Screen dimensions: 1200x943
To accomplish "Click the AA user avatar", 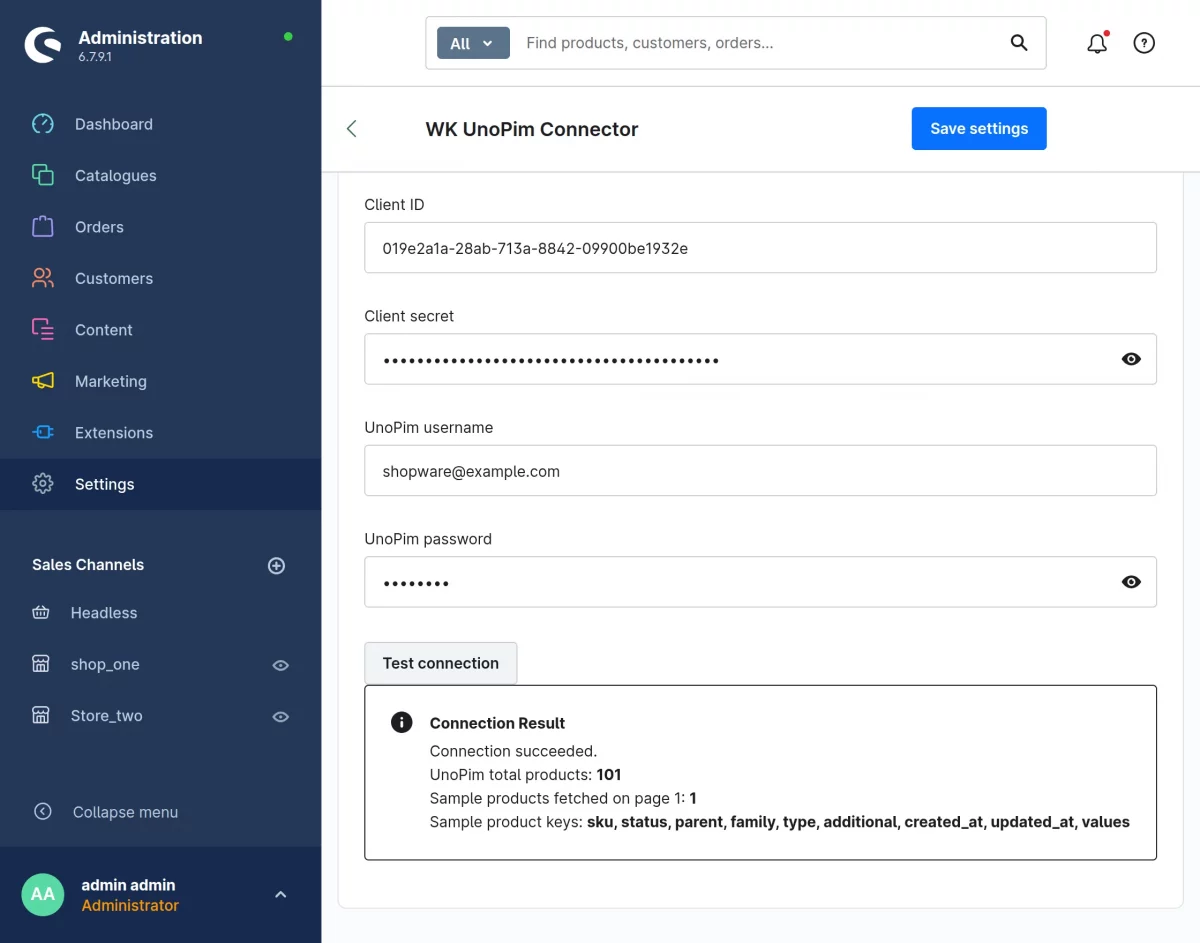I will click(x=43, y=894).
